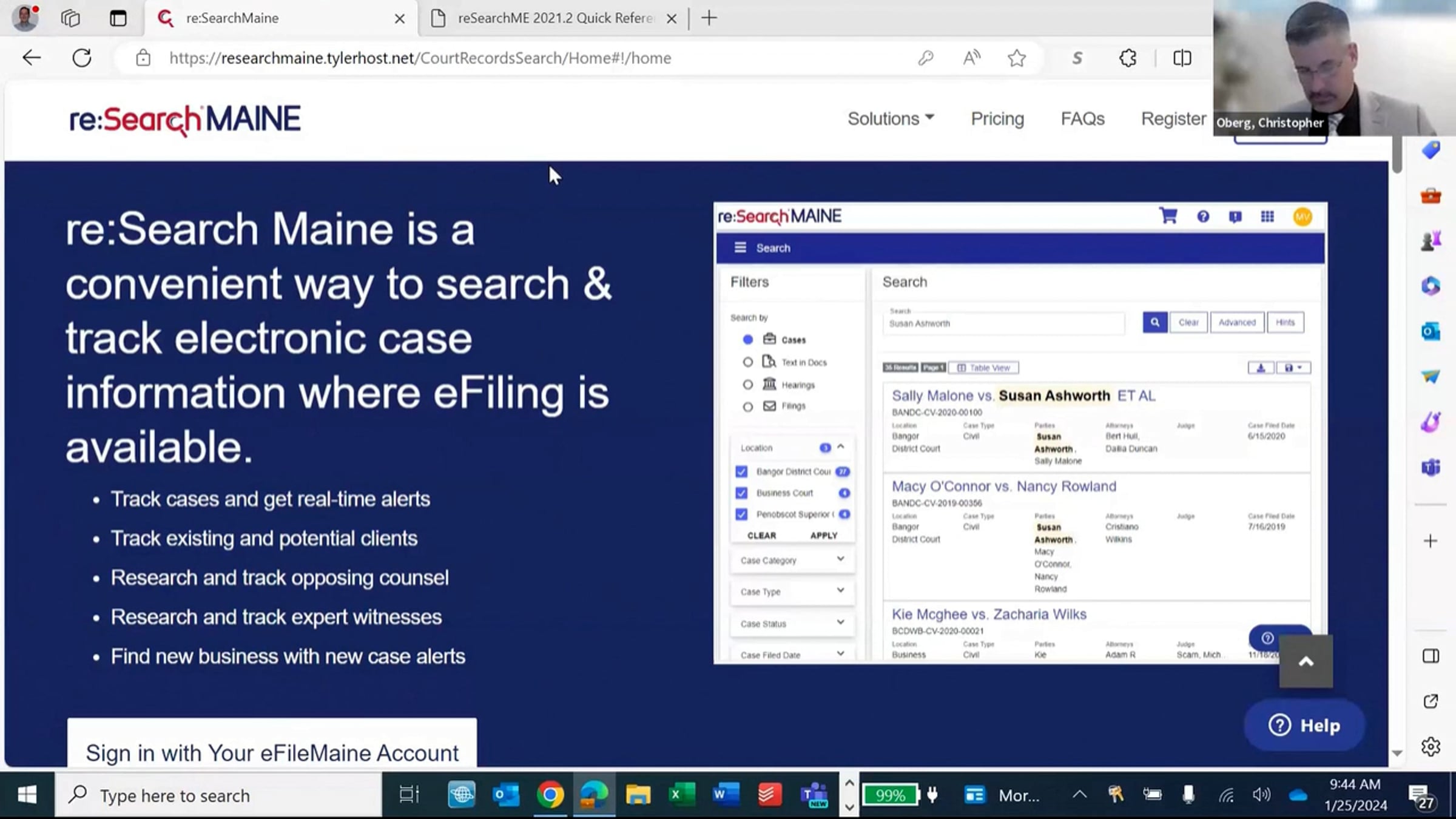Open the Windows Start menu

(27, 795)
